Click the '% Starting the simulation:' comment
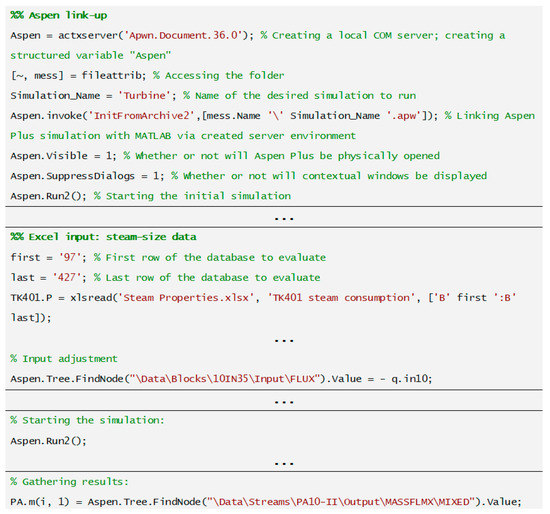Image resolution: width=550 pixels, height=514 pixels. coord(87,420)
